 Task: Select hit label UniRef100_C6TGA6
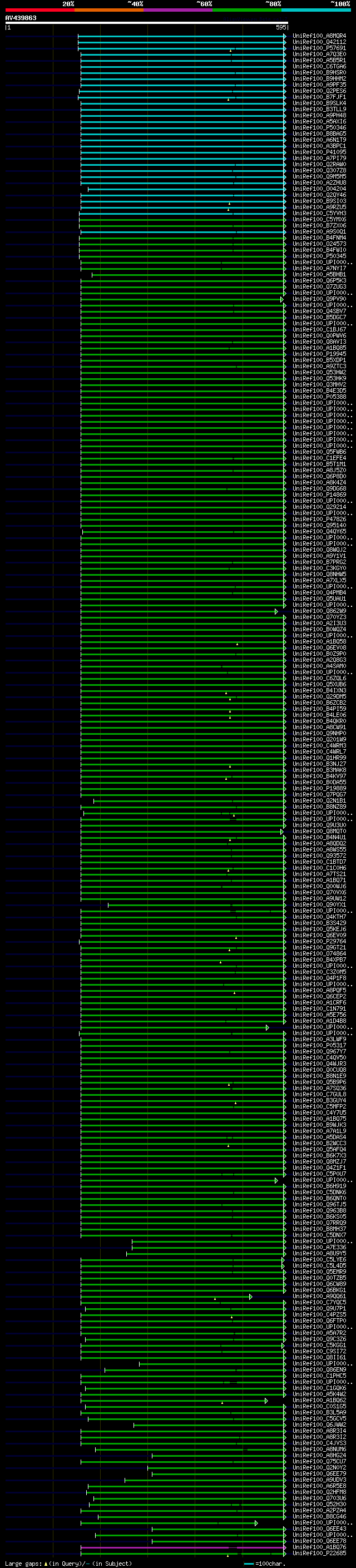(x=319, y=66)
